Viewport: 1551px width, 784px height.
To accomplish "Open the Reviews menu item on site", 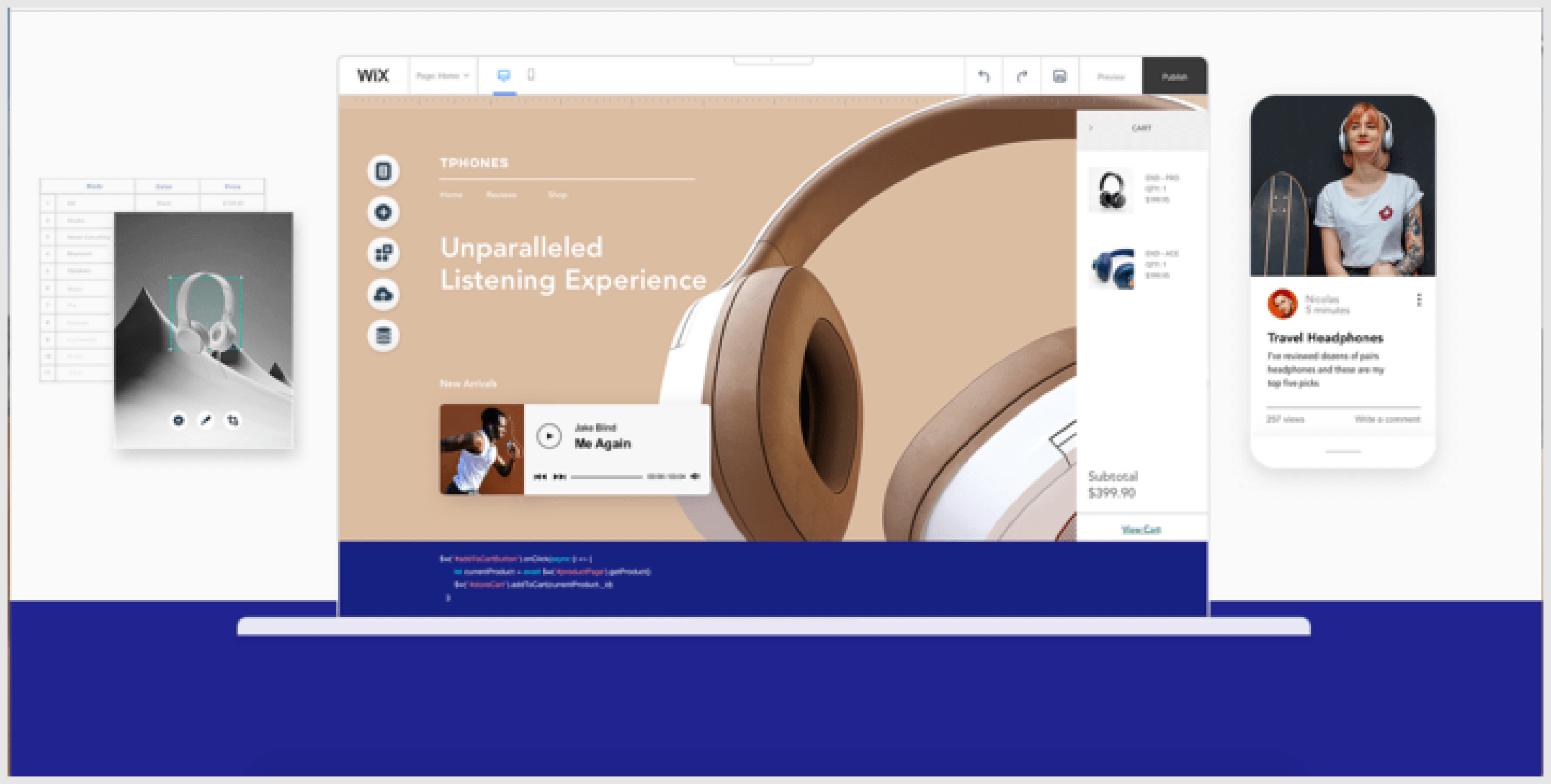I will [x=501, y=194].
